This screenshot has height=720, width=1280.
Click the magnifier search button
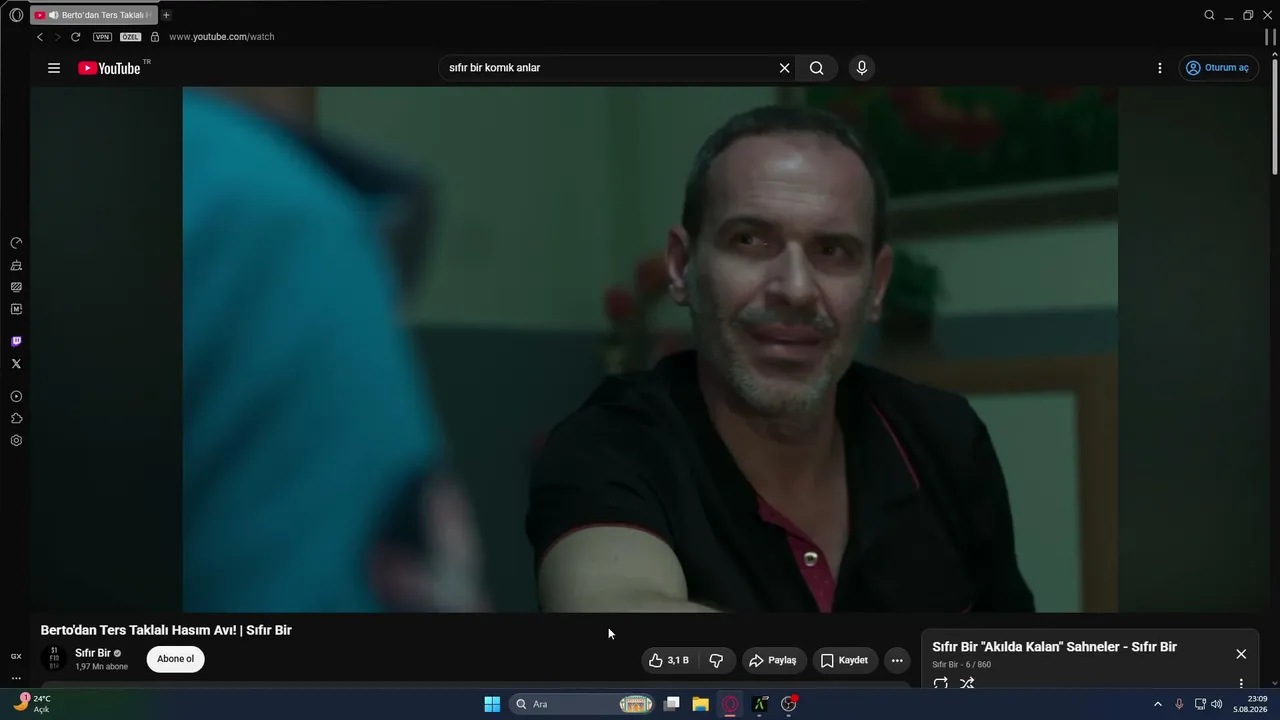click(x=817, y=68)
